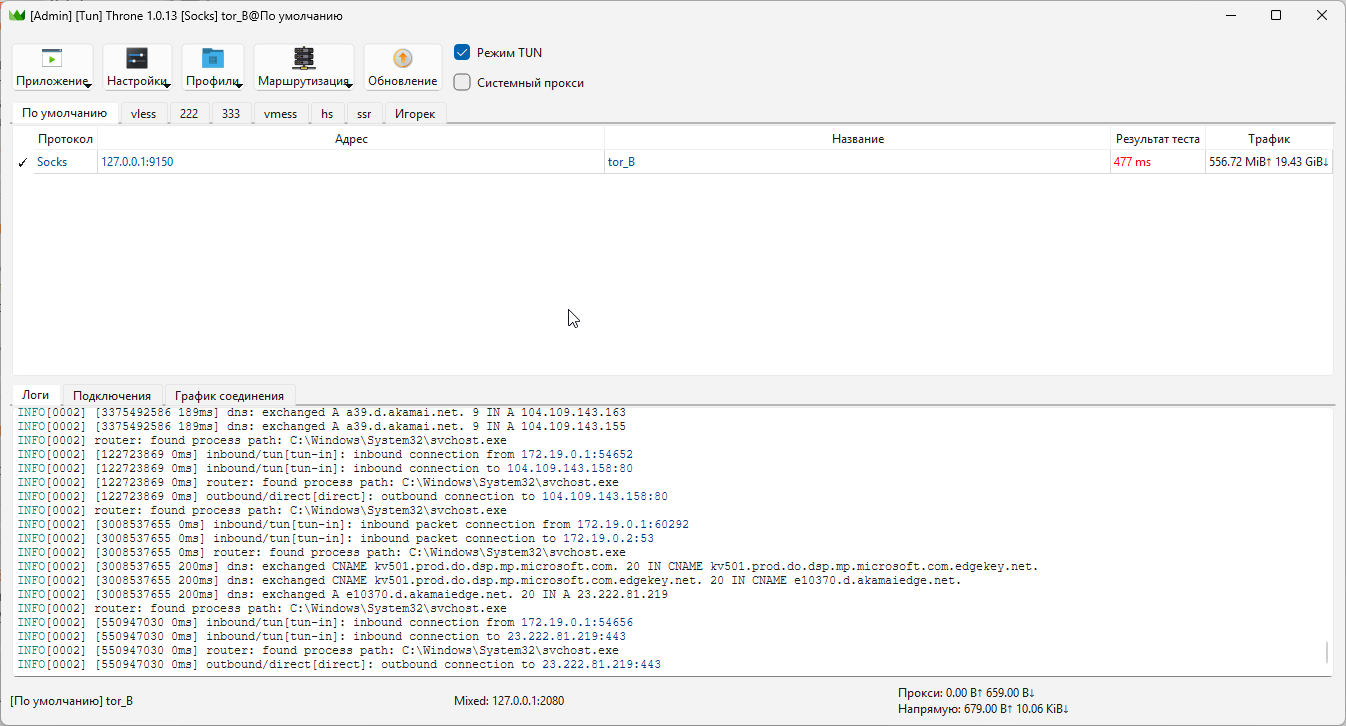The image size is (1346, 726).
Task: Expand the Приложение dropdown arrow
Action: point(88,86)
